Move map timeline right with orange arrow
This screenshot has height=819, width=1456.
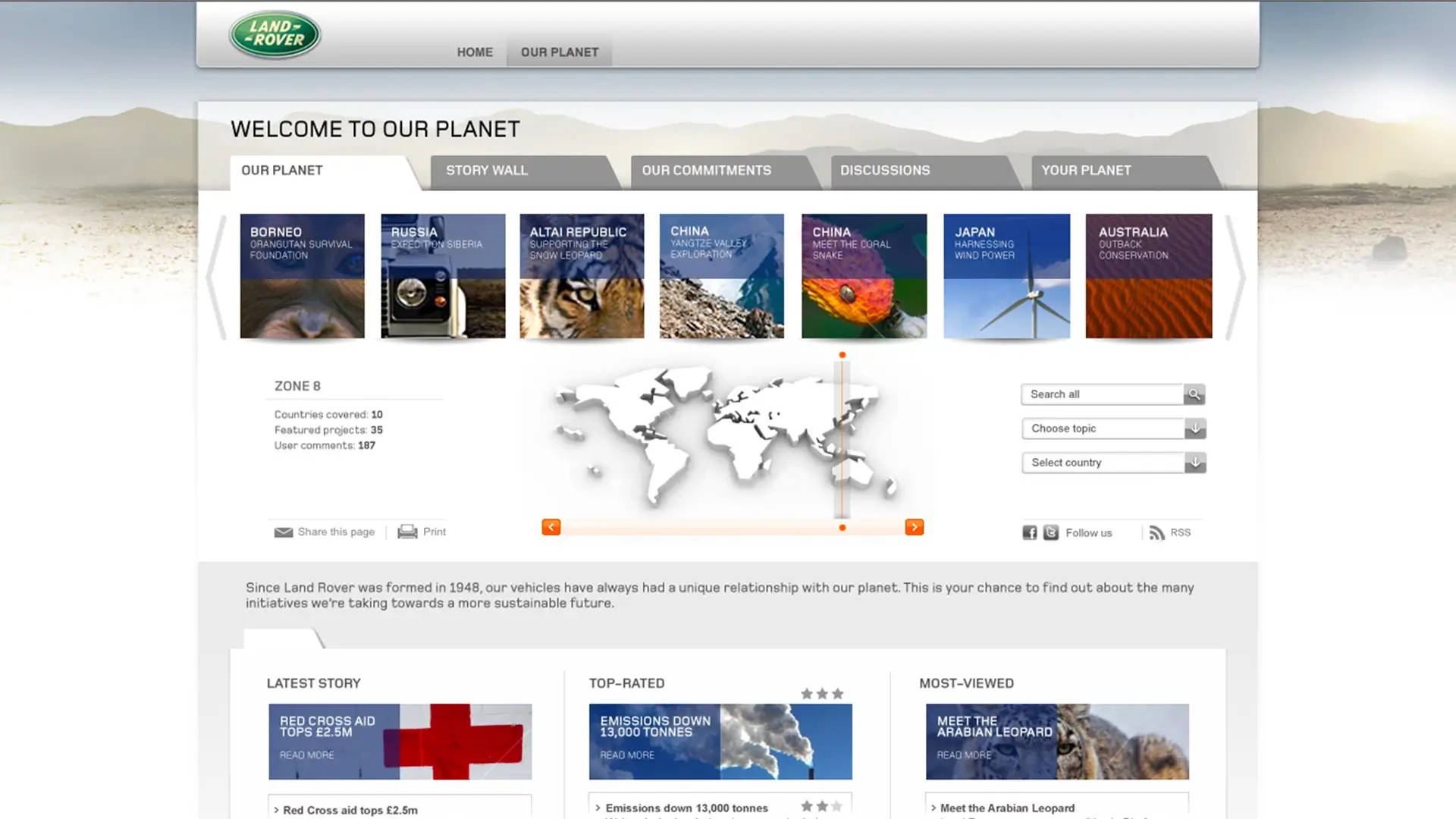click(915, 527)
